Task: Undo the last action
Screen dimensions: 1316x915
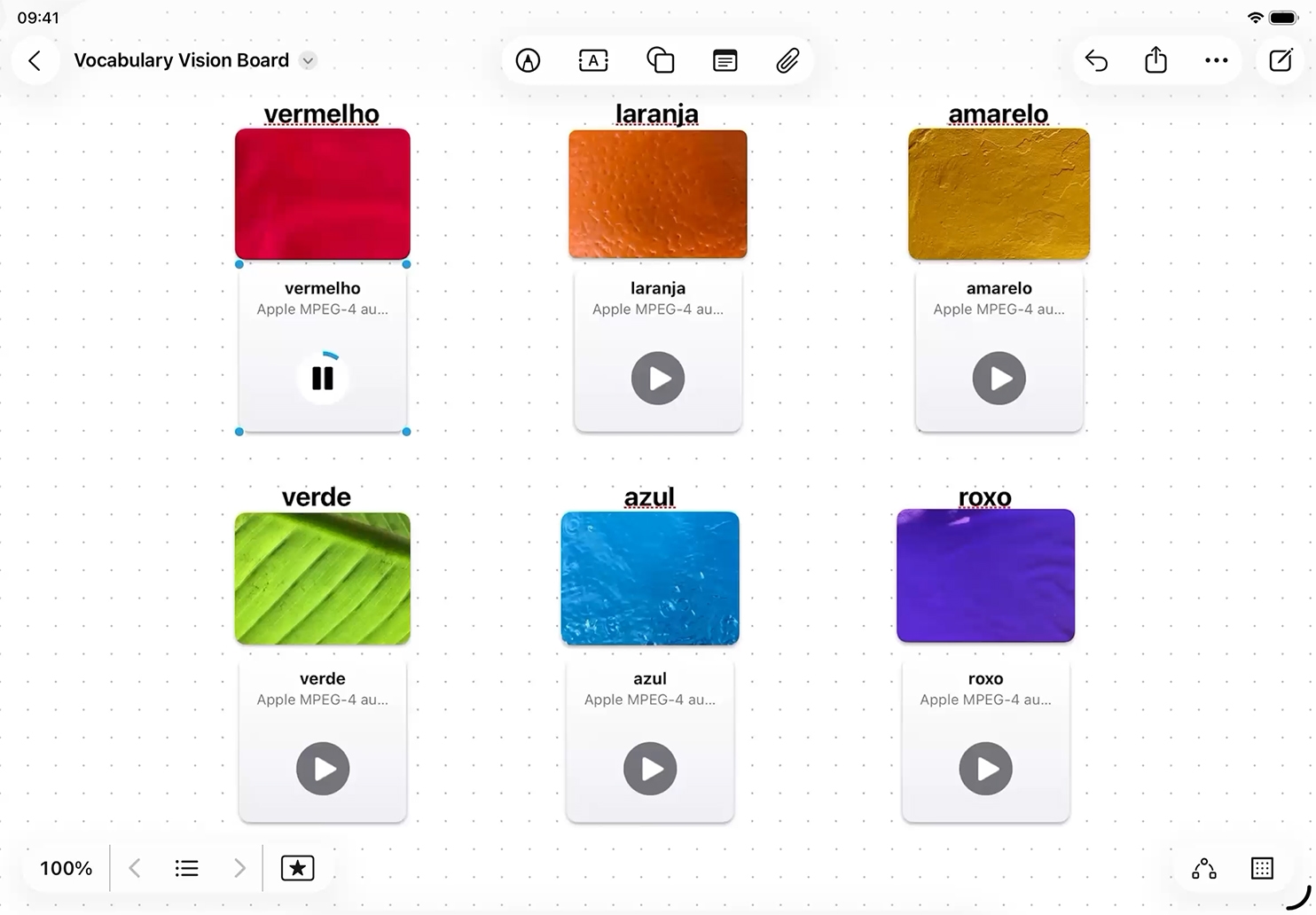Action: point(1096,60)
